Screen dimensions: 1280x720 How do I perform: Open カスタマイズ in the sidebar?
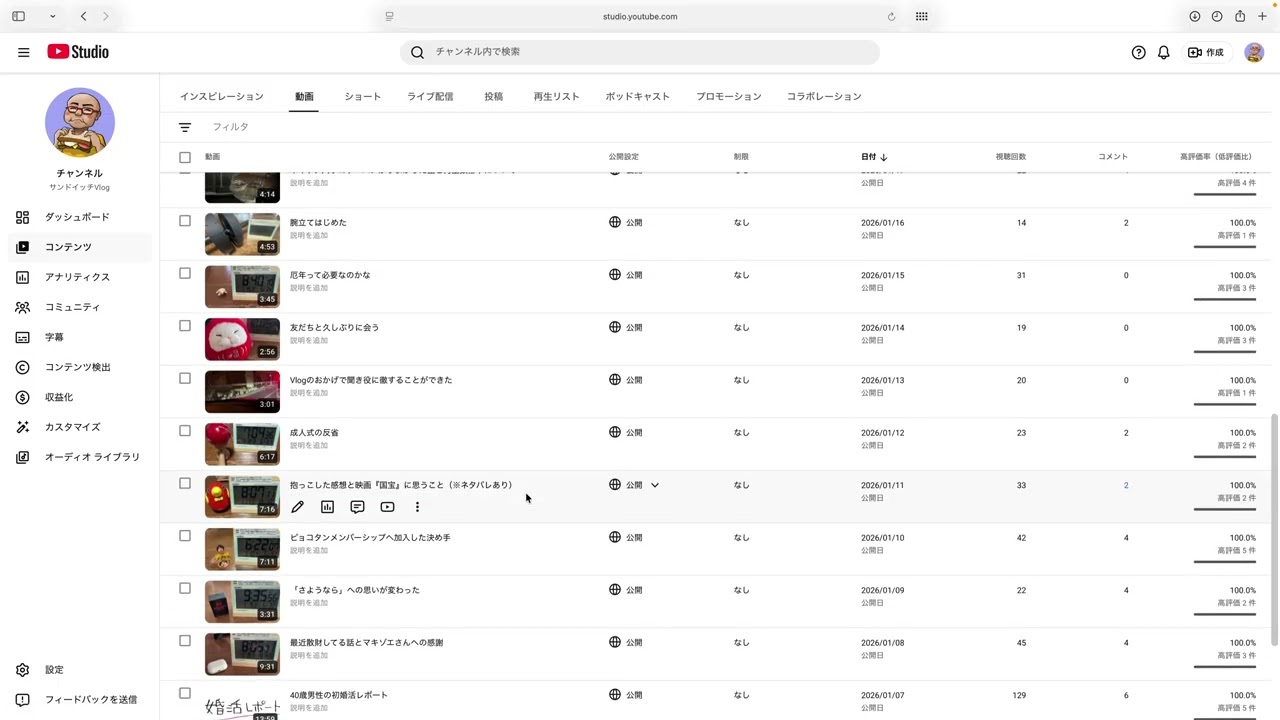click(80, 427)
